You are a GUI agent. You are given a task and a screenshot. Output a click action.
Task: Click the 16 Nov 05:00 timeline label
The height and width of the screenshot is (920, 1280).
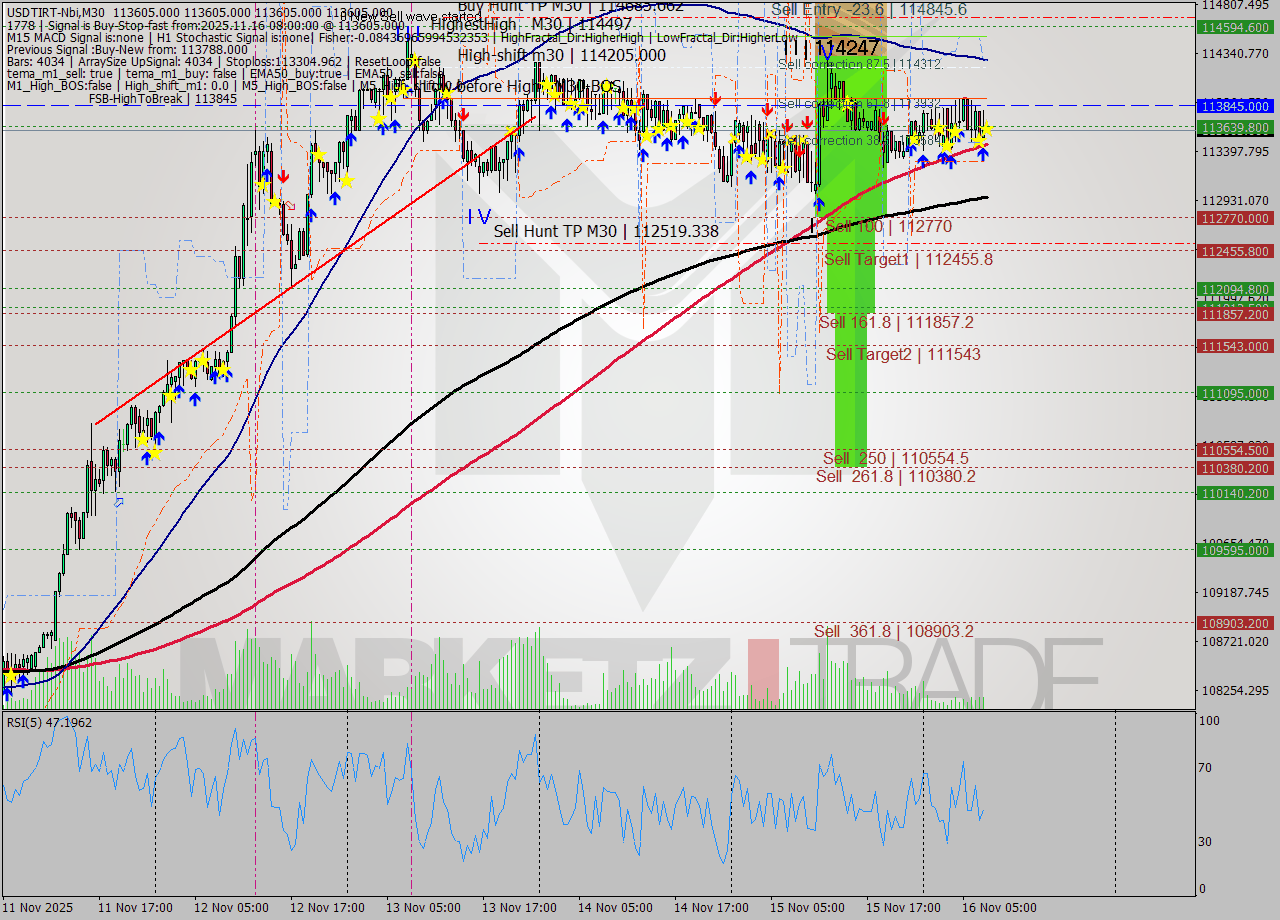tap(1000, 907)
